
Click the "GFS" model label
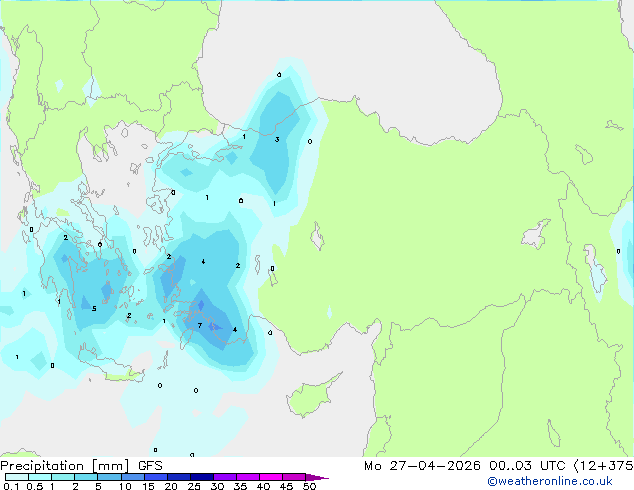[x=150, y=466]
